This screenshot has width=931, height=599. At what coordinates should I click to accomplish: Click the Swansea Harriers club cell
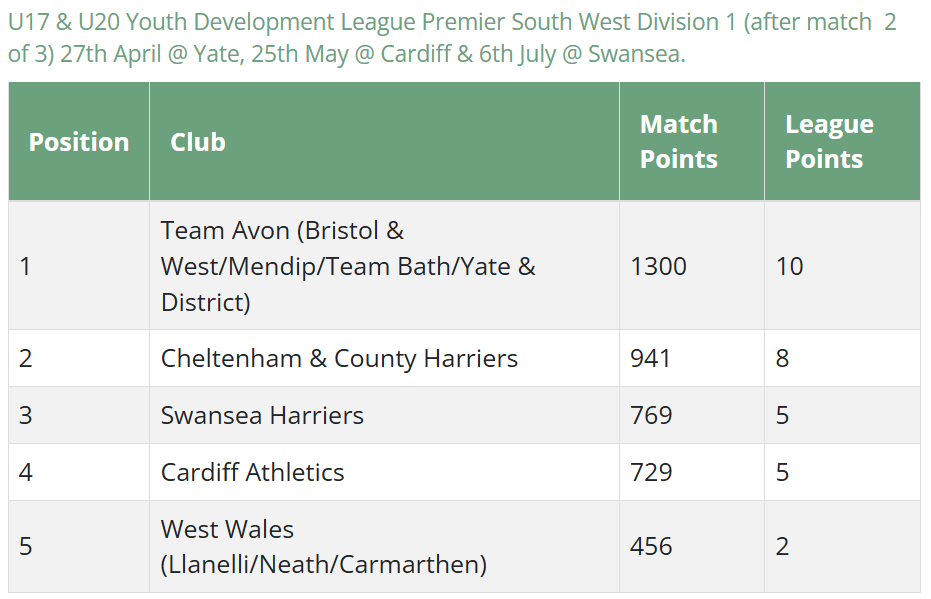coord(384,415)
